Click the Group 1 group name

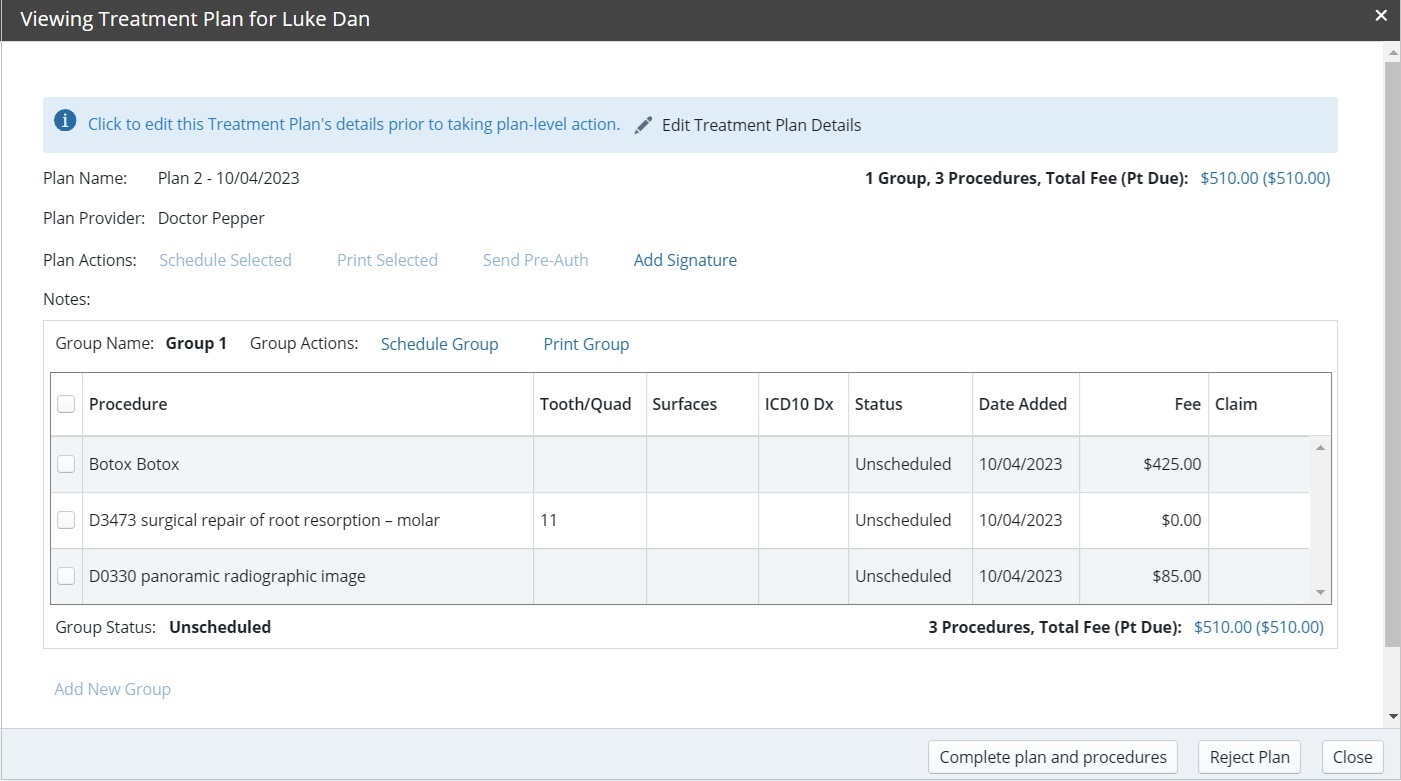(x=196, y=343)
